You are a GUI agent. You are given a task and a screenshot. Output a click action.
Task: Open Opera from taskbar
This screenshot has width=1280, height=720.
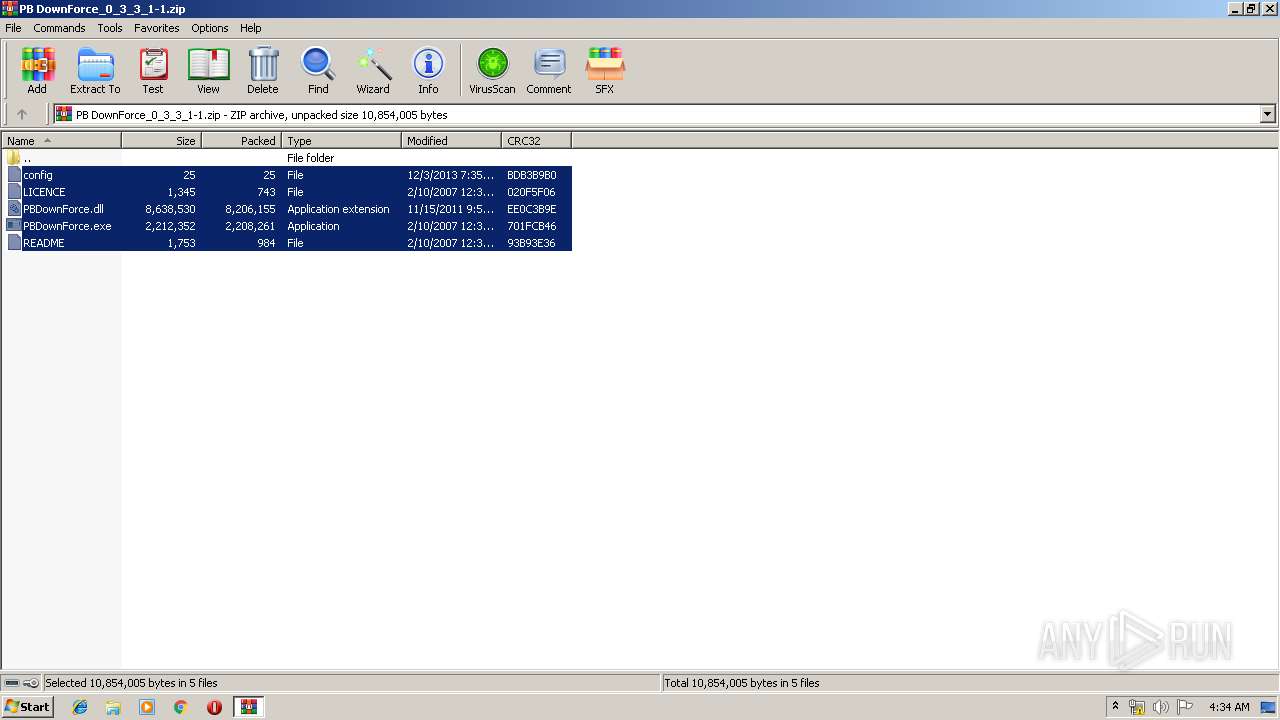[214, 707]
